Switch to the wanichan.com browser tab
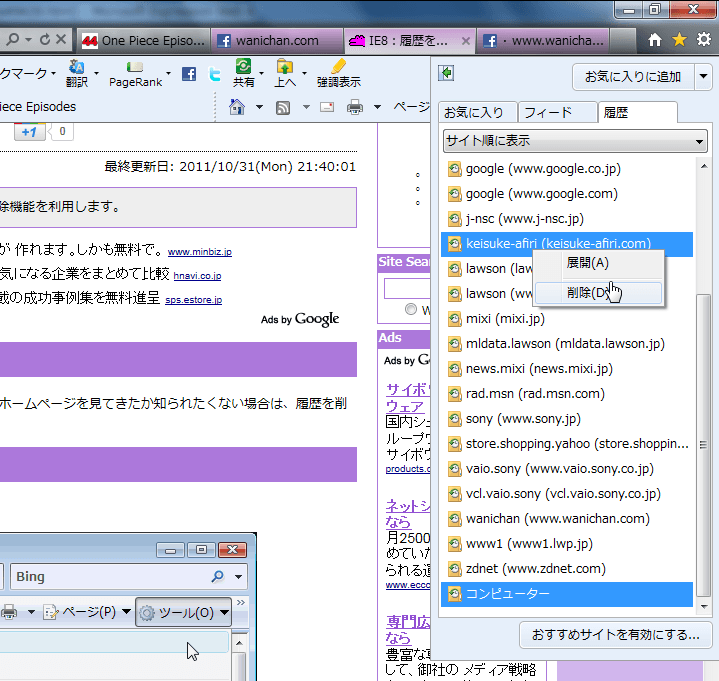719x681 pixels. tap(277, 41)
